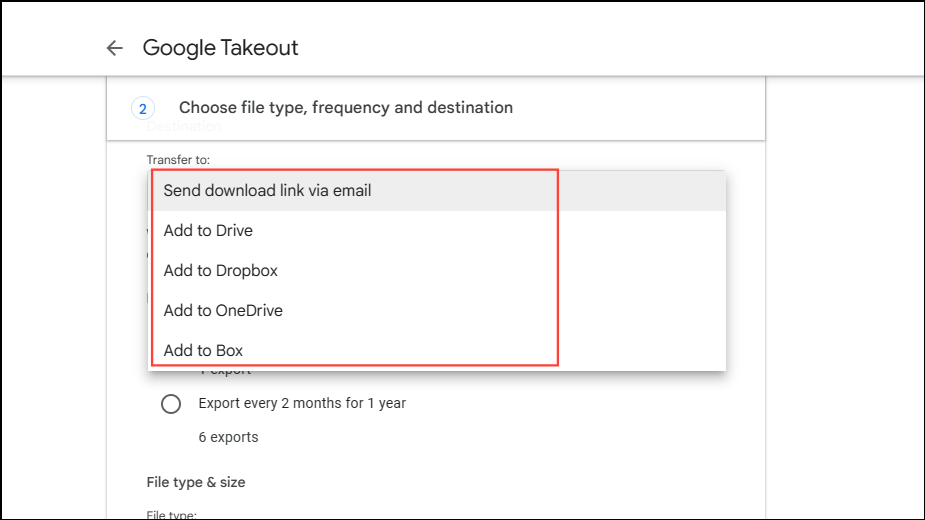Click the Google Takeout title
925x520 pixels.
[221, 48]
